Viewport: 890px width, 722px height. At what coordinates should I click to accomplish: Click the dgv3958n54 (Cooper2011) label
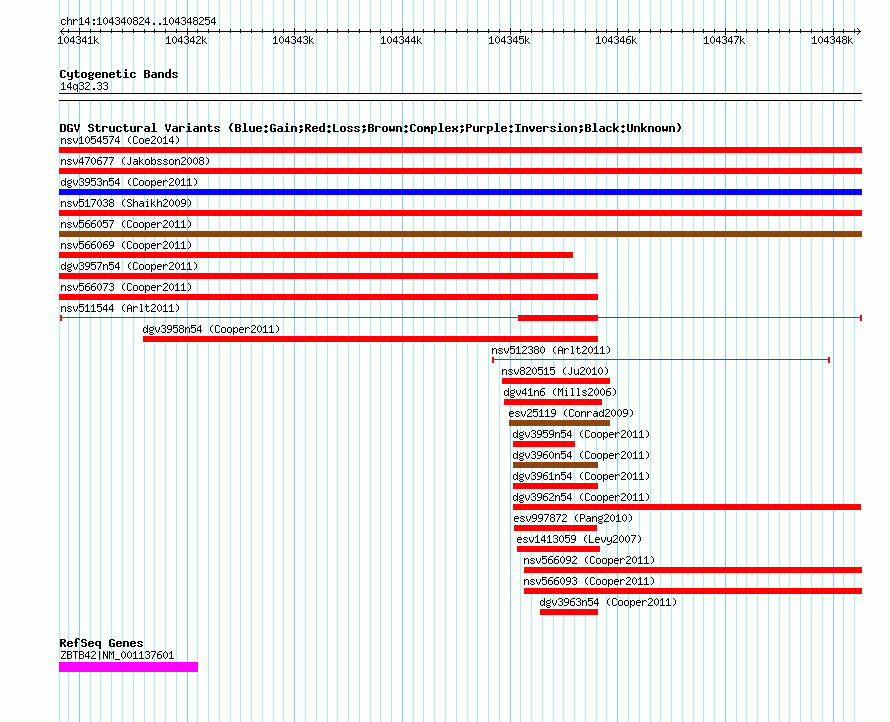tap(211, 329)
